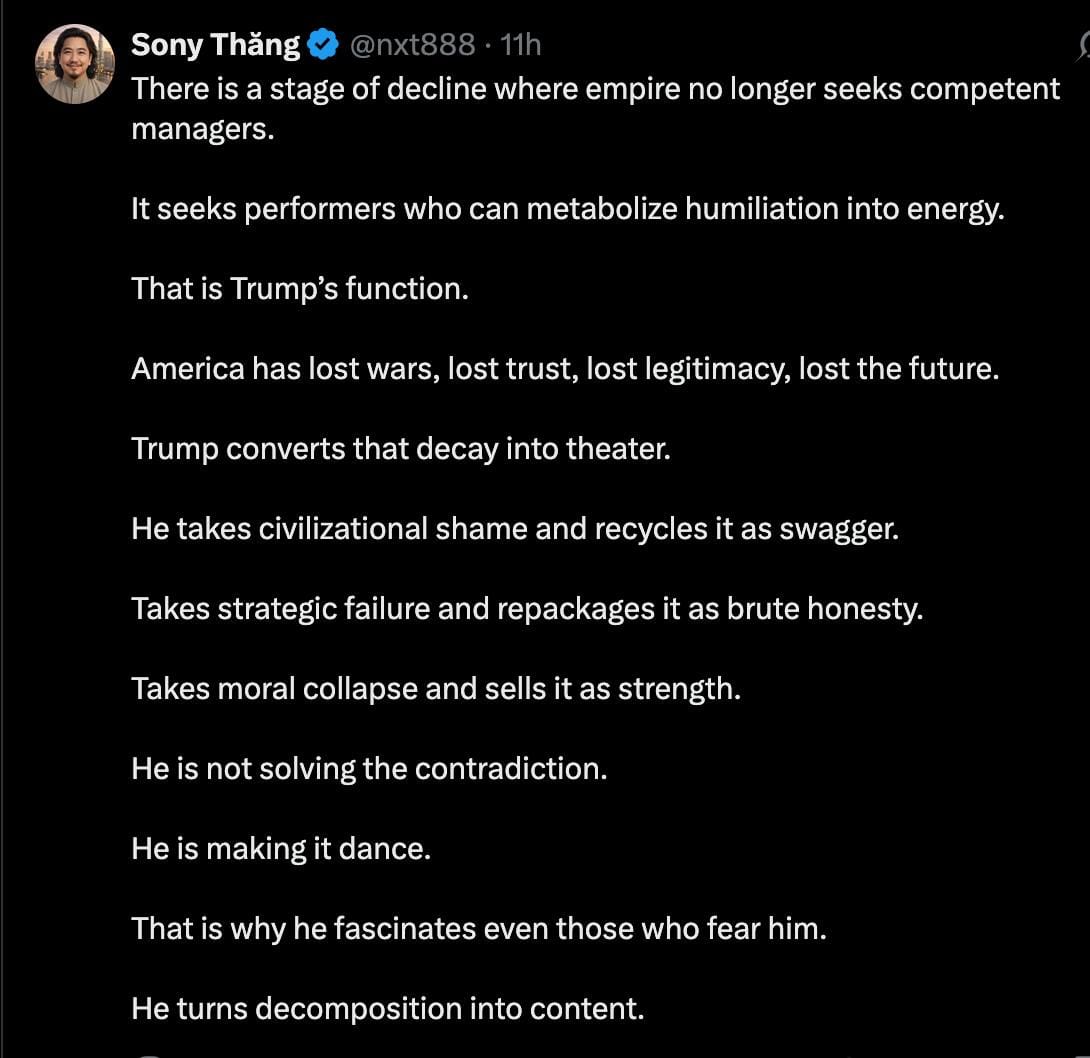Screen dimensions: 1090x1058
Task: Click 'Takes moral collapse and sells it' line
Action: click(x=437, y=689)
